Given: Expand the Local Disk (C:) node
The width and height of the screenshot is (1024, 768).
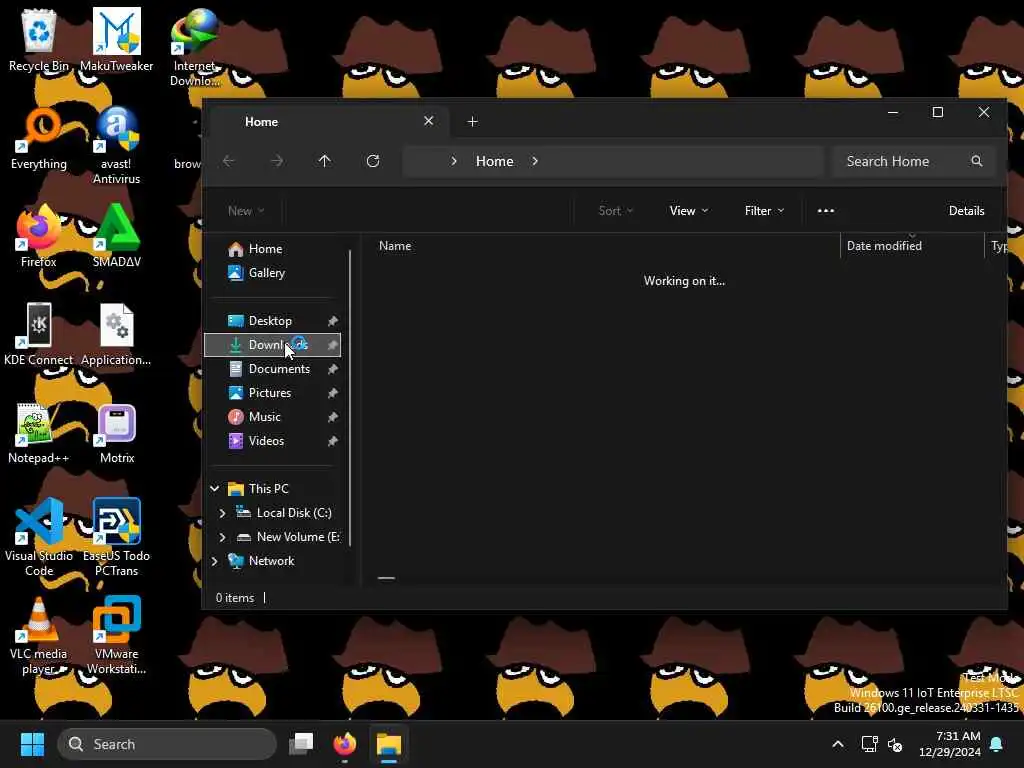Looking at the screenshot, I should click(222, 513).
